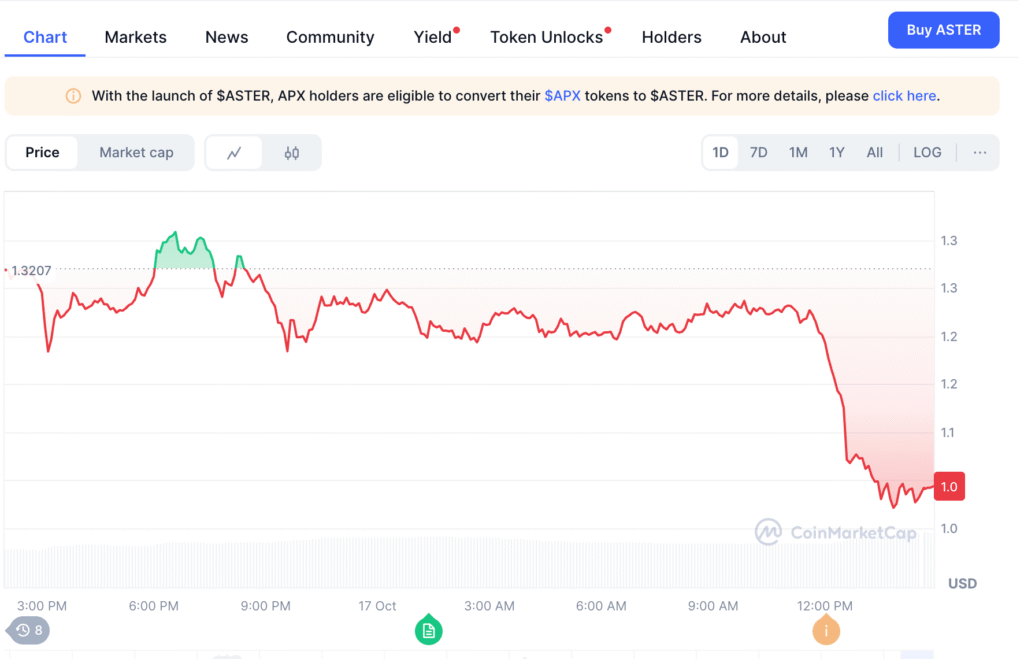Select the Price toggle option
The width and height of the screenshot is (1024, 659).
42,153
